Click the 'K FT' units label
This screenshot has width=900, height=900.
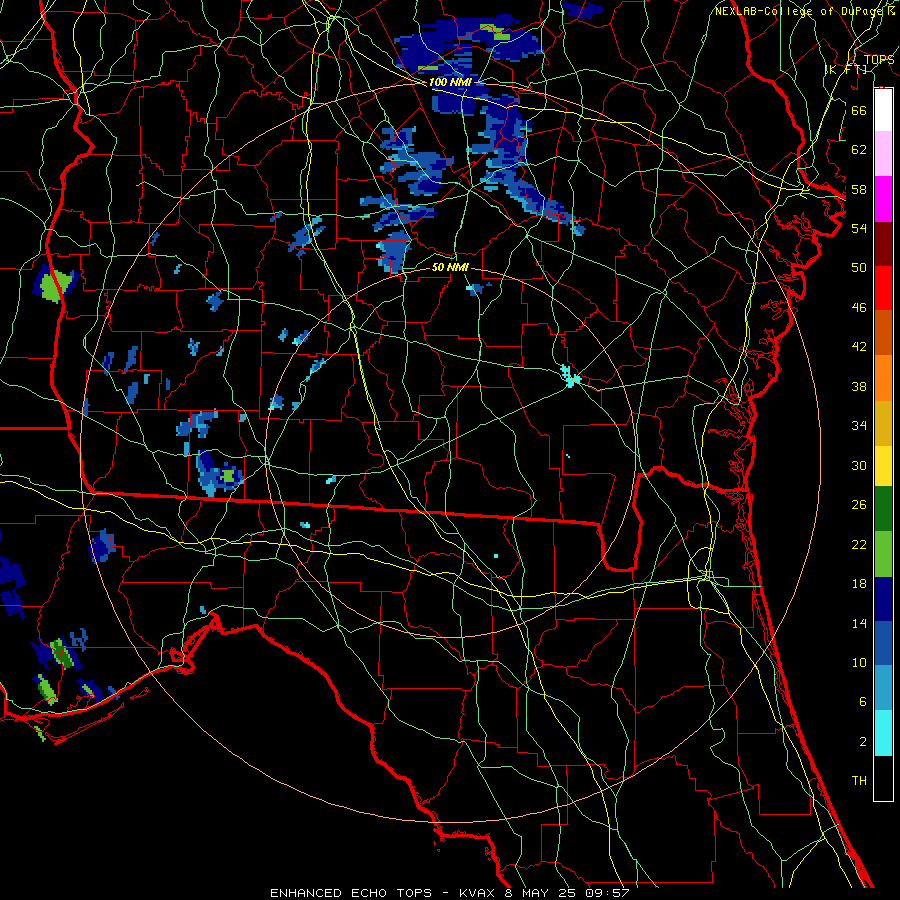[845, 69]
